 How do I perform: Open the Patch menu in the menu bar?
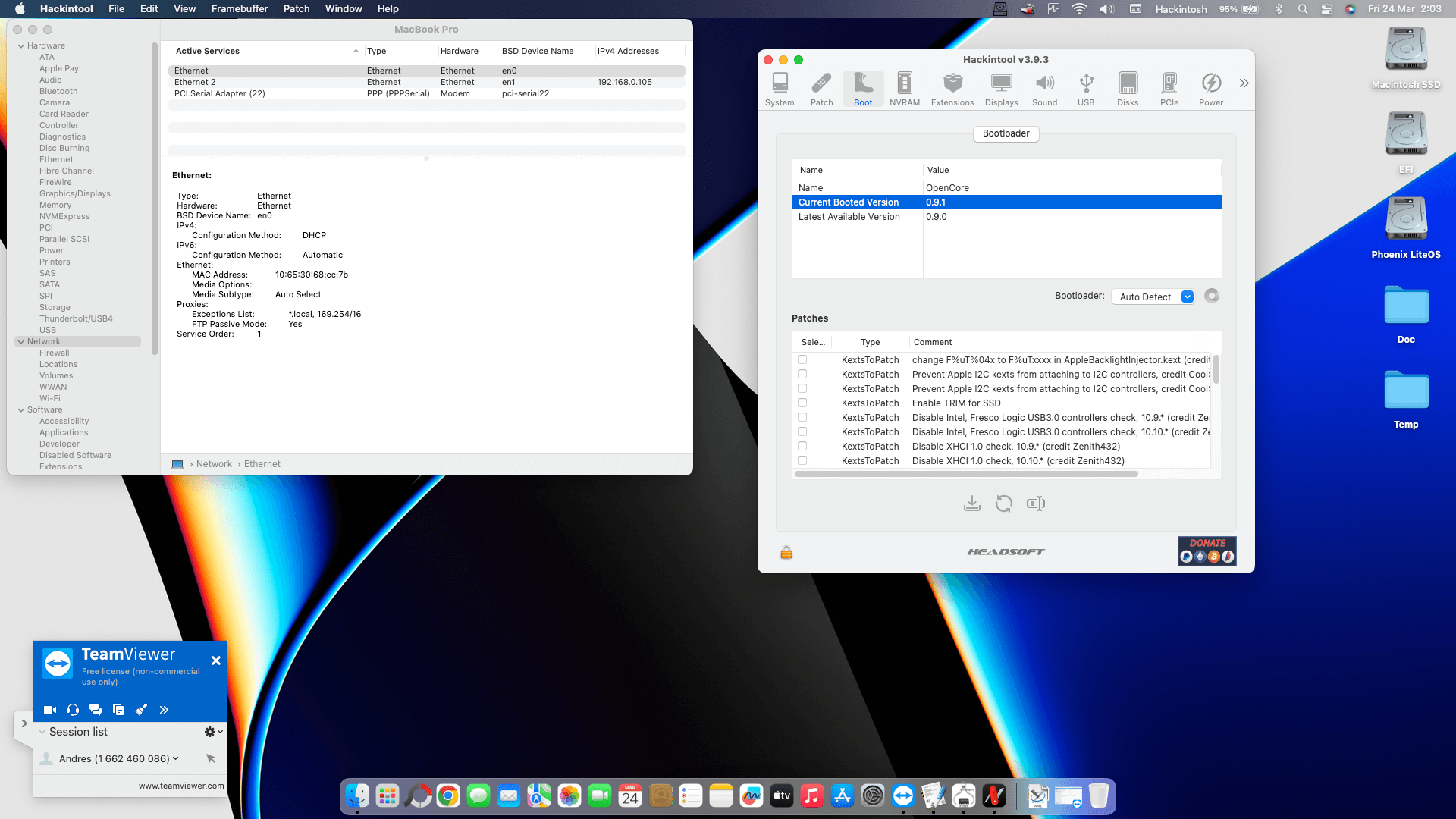tap(297, 9)
